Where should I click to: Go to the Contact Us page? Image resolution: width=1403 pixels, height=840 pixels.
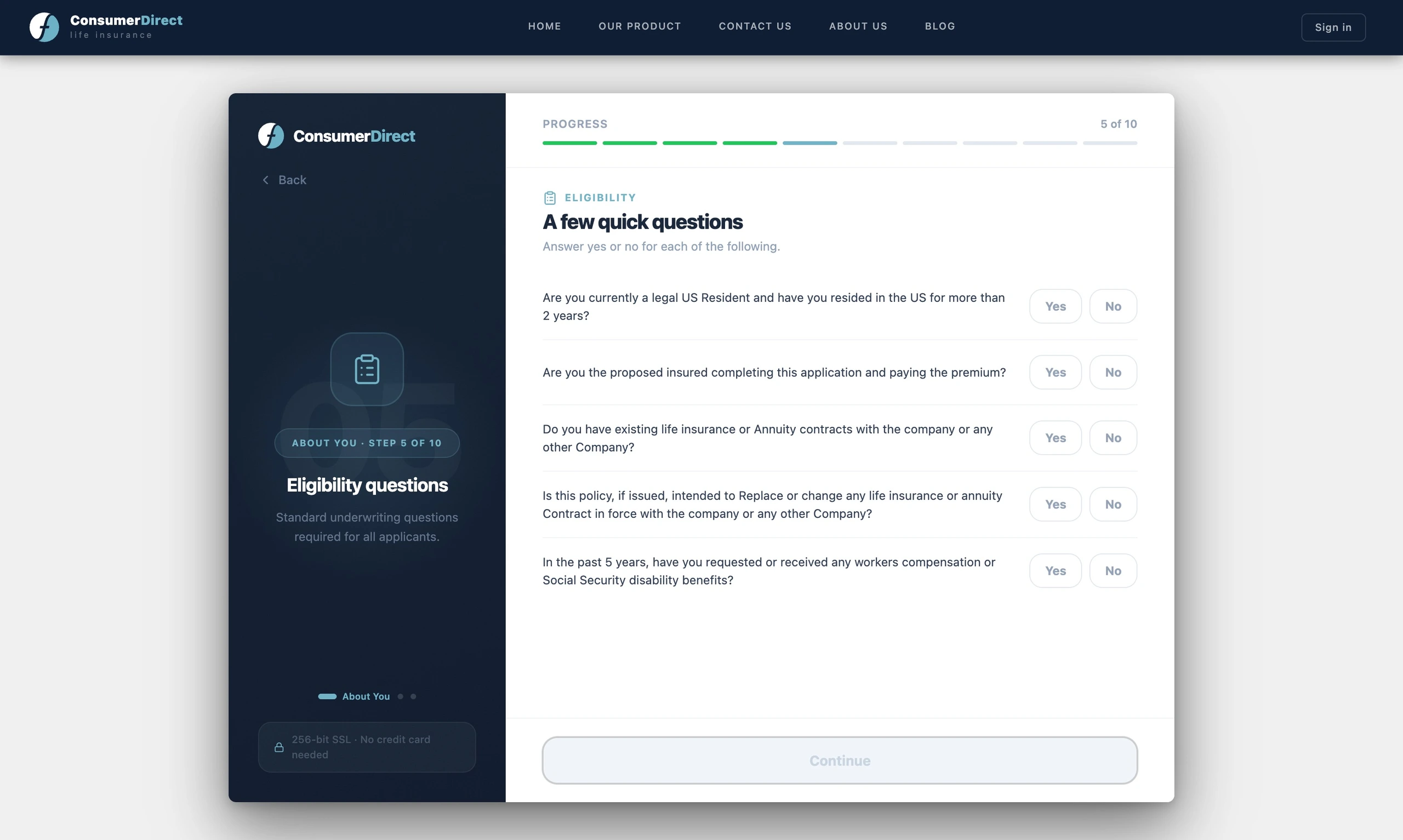(x=755, y=26)
